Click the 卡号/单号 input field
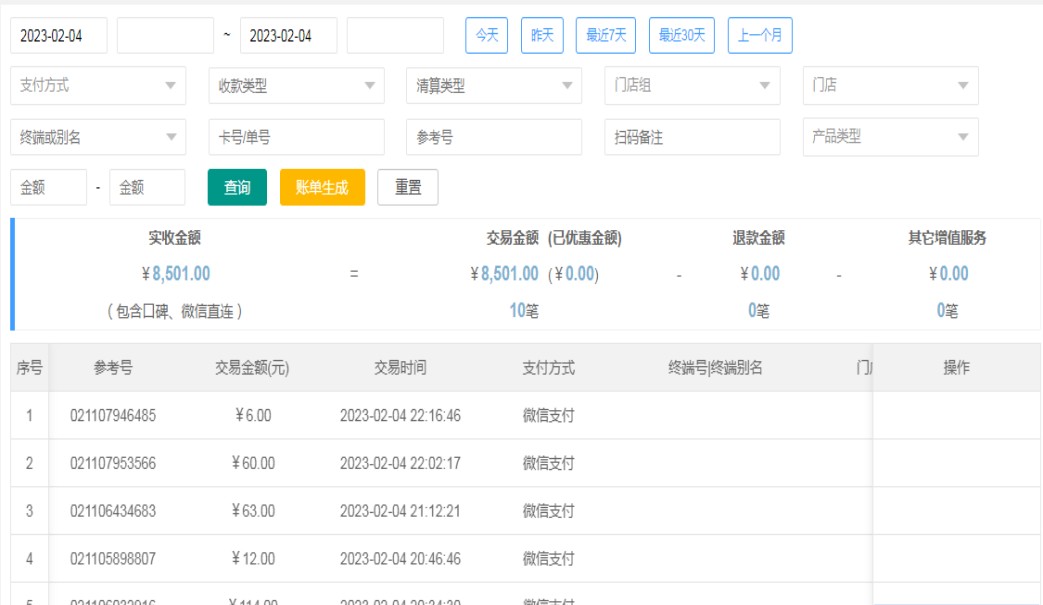This screenshot has width=1043, height=605. (296, 137)
